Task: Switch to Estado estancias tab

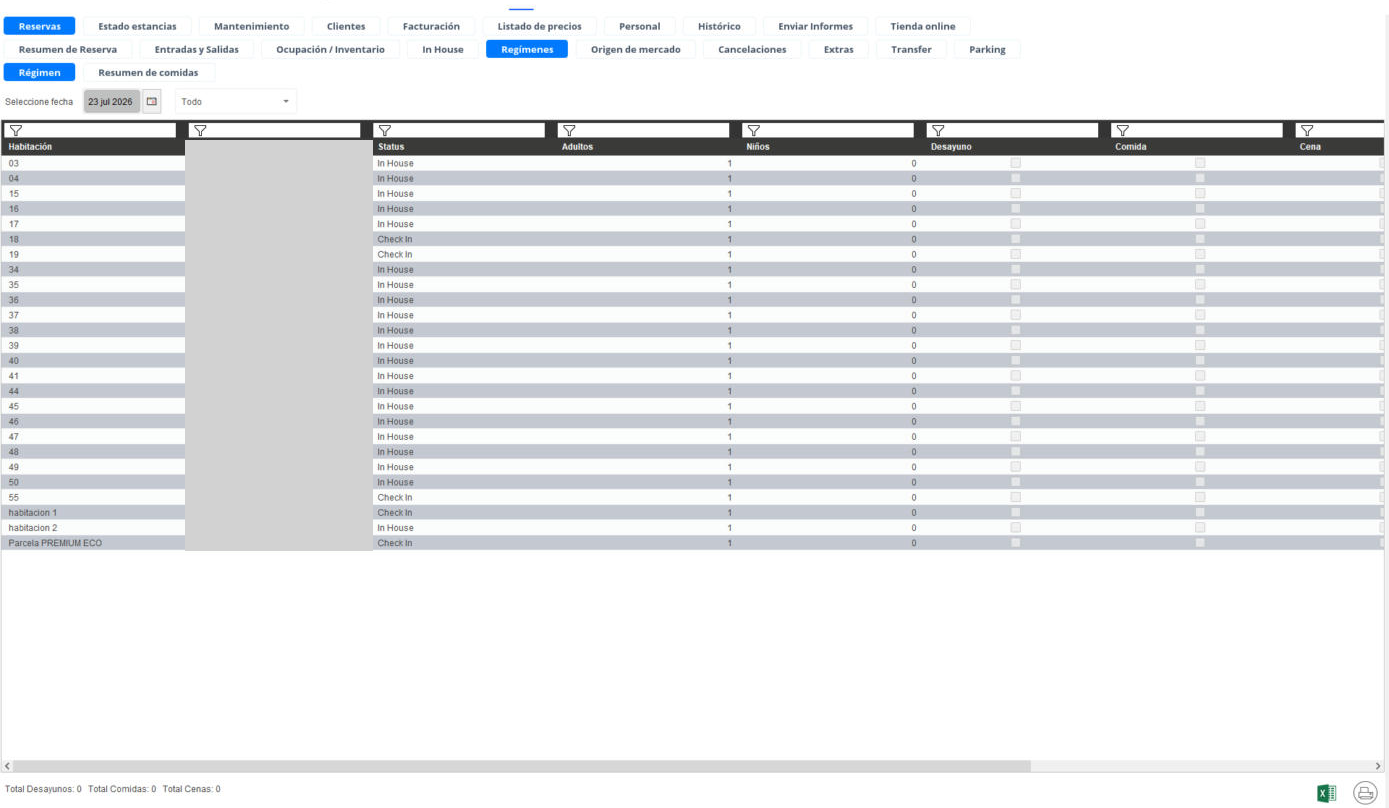Action: click(137, 26)
